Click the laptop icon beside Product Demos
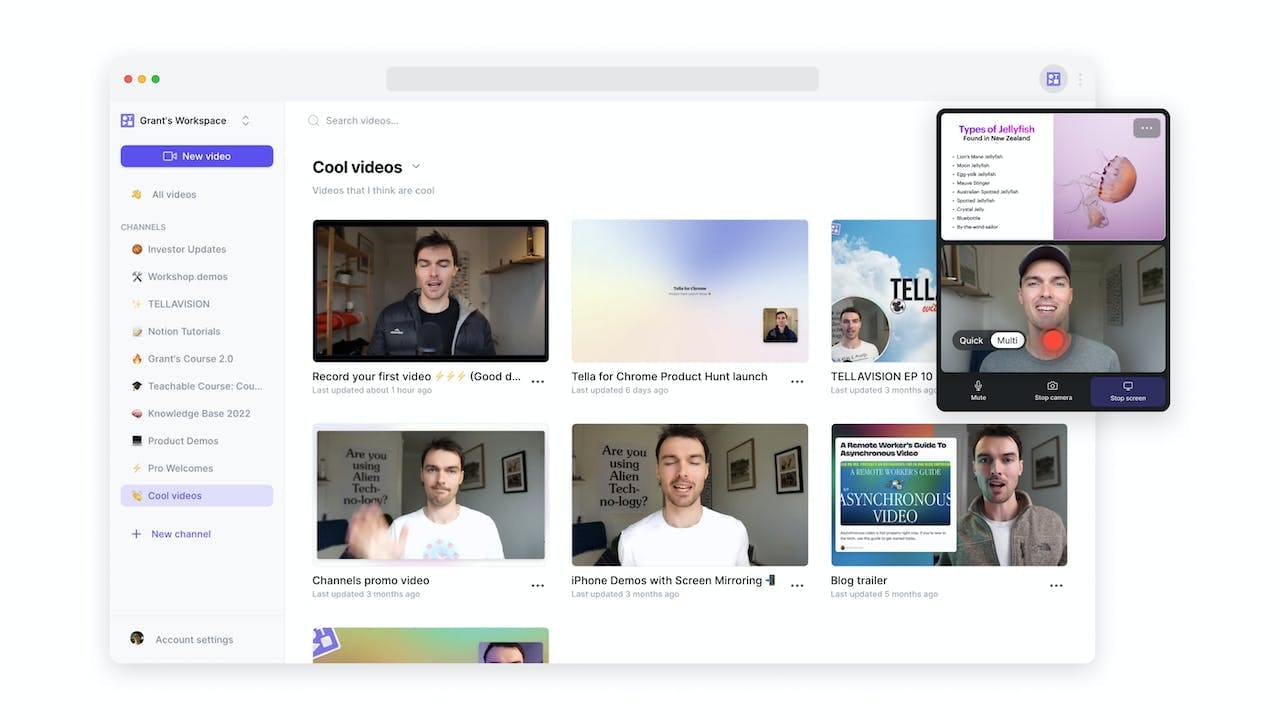This screenshot has height=720, width=1280. click(x=137, y=441)
